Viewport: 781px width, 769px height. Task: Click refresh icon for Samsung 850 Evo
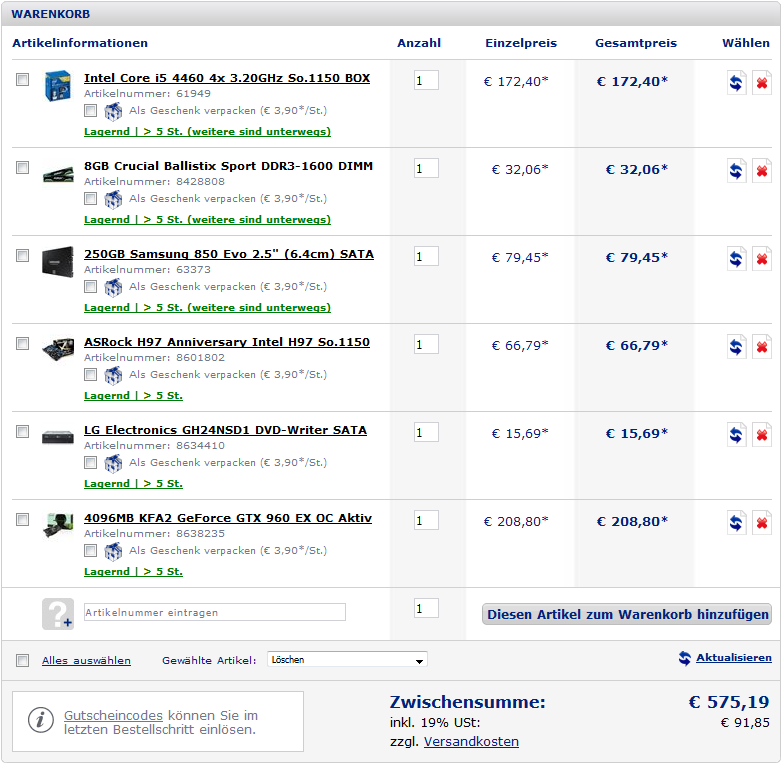[x=736, y=259]
